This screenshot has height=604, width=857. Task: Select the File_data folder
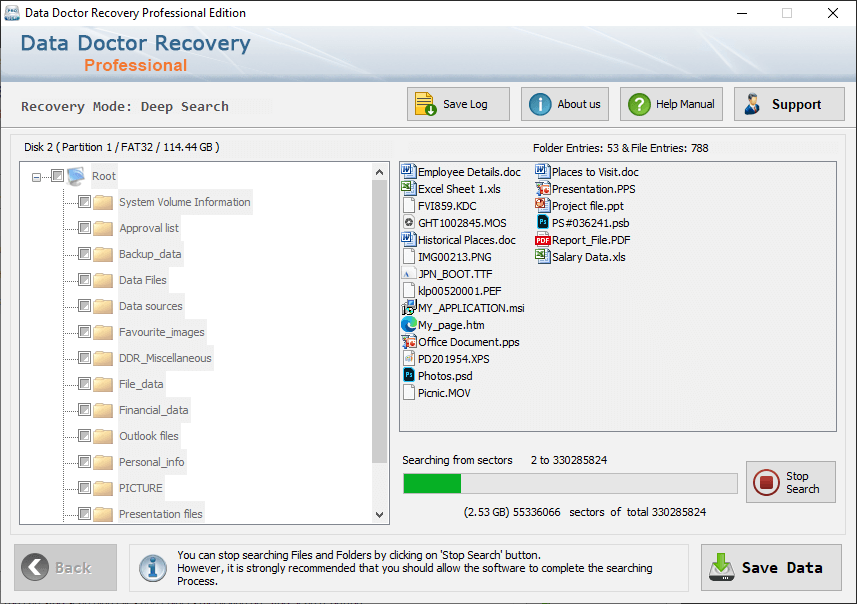pos(141,384)
